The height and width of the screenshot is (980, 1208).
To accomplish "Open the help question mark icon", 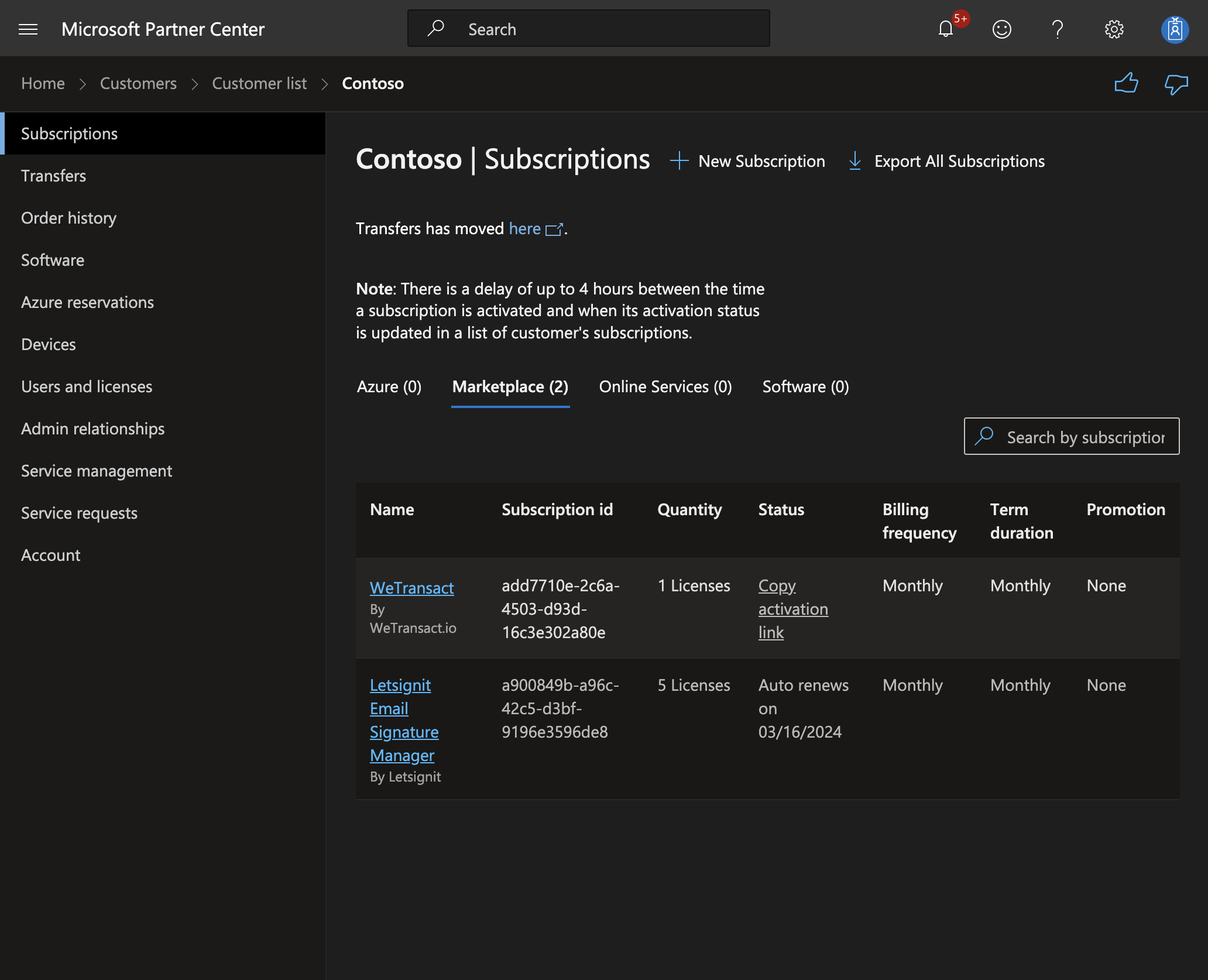I will tap(1058, 29).
